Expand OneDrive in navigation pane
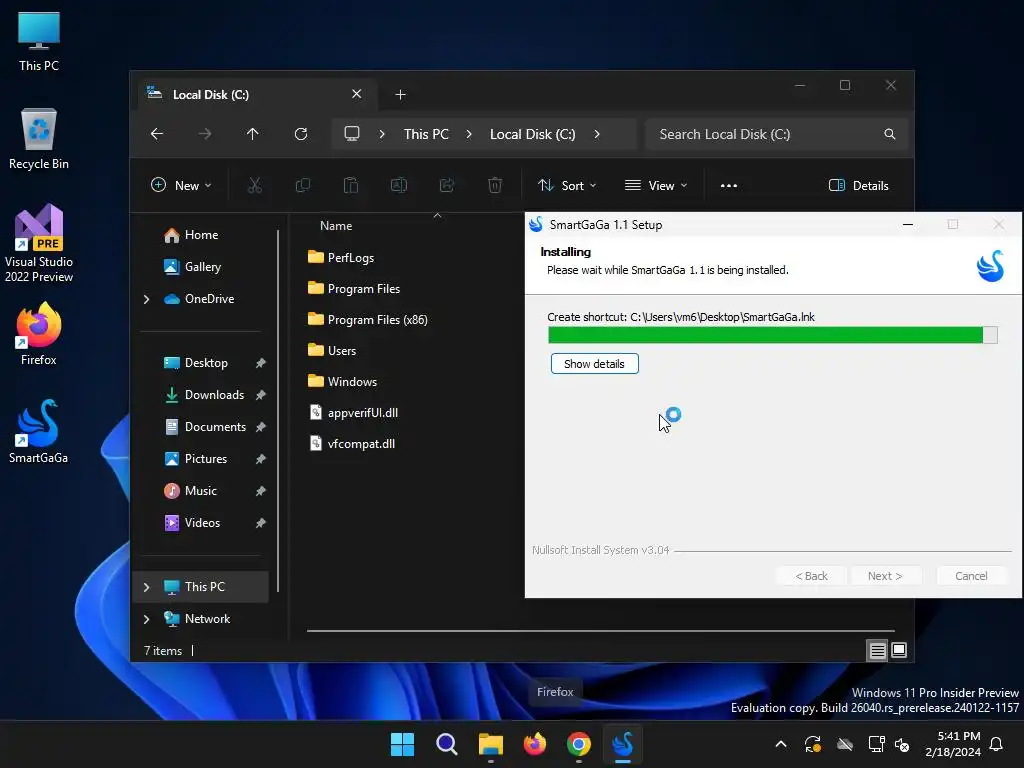Screen dimensions: 1024x768 [x=146, y=299]
